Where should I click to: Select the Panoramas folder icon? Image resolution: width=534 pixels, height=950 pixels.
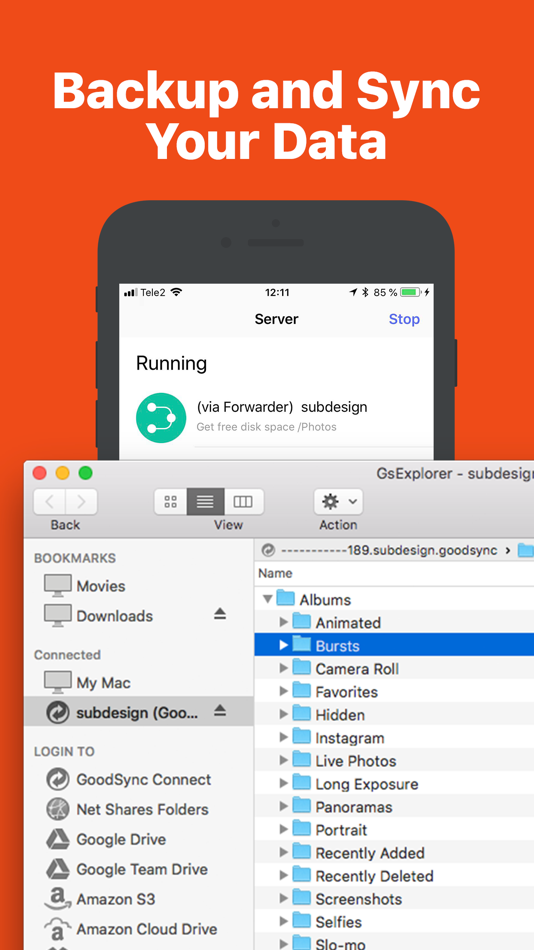pyautogui.click(x=301, y=806)
